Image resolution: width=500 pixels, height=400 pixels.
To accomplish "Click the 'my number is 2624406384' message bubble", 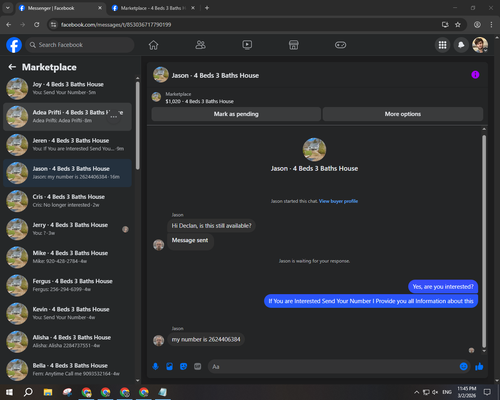I will 206,339.
